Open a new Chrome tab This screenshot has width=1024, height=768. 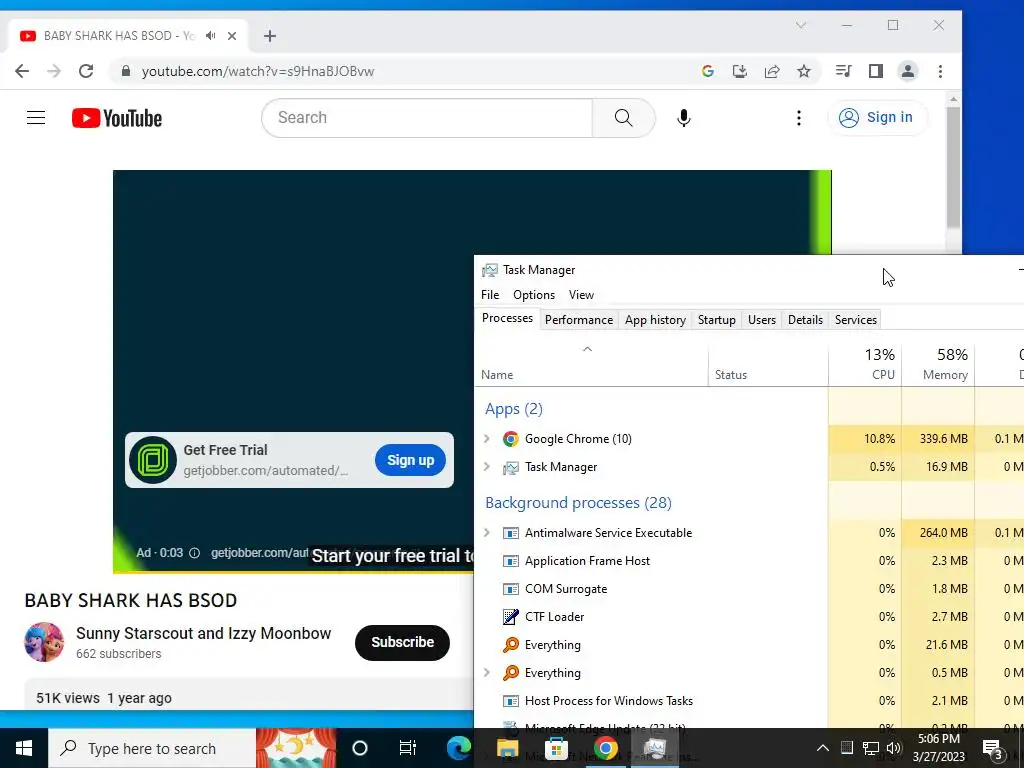click(x=270, y=36)
